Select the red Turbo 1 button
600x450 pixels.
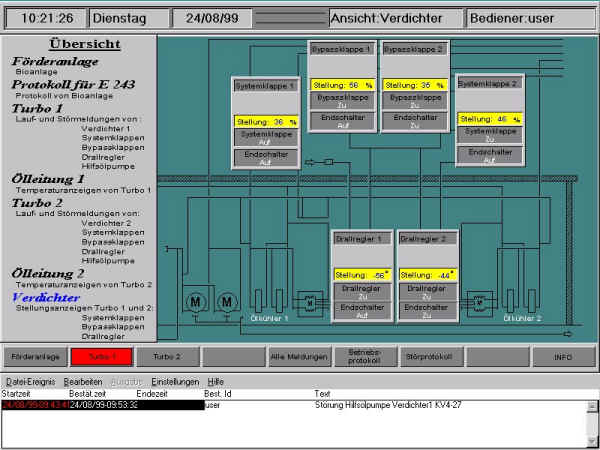click(102, 357)
